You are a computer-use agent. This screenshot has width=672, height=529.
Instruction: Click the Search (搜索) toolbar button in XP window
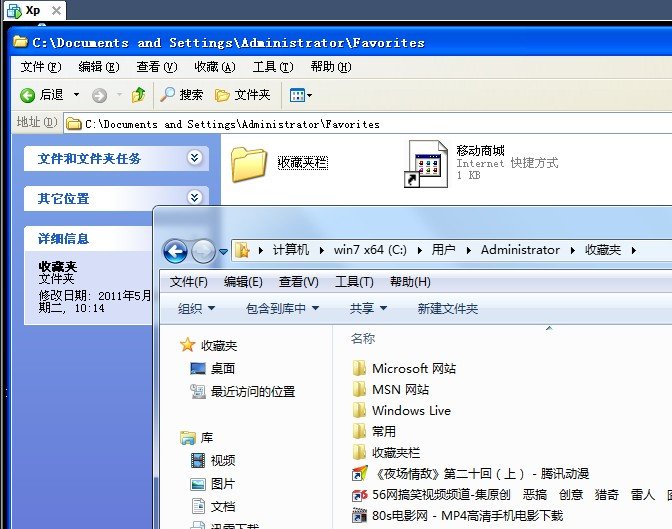[x=181, y=94]
